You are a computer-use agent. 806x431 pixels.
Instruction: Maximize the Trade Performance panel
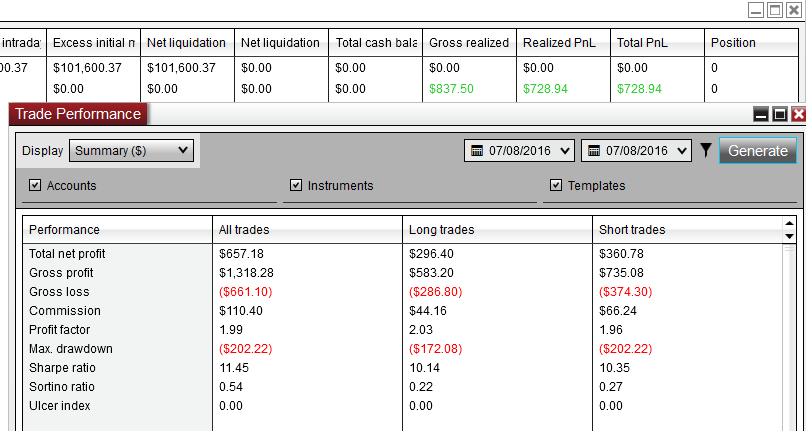point(780,115)
